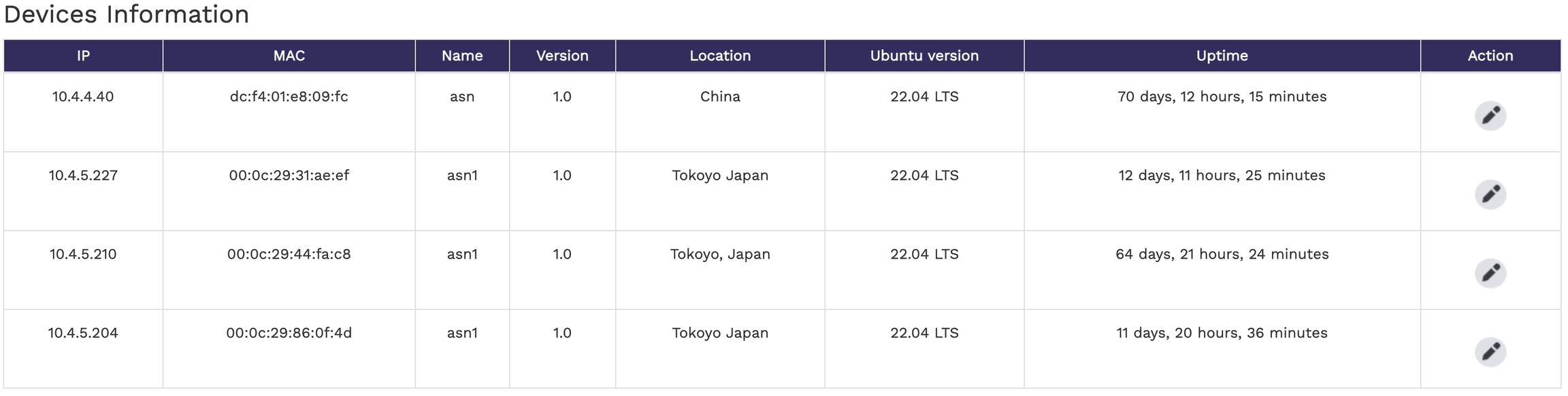Viewport: 1568px width, 396px height.
Task: Click the Uptime column header
Action: click(x=1222, y=56)
